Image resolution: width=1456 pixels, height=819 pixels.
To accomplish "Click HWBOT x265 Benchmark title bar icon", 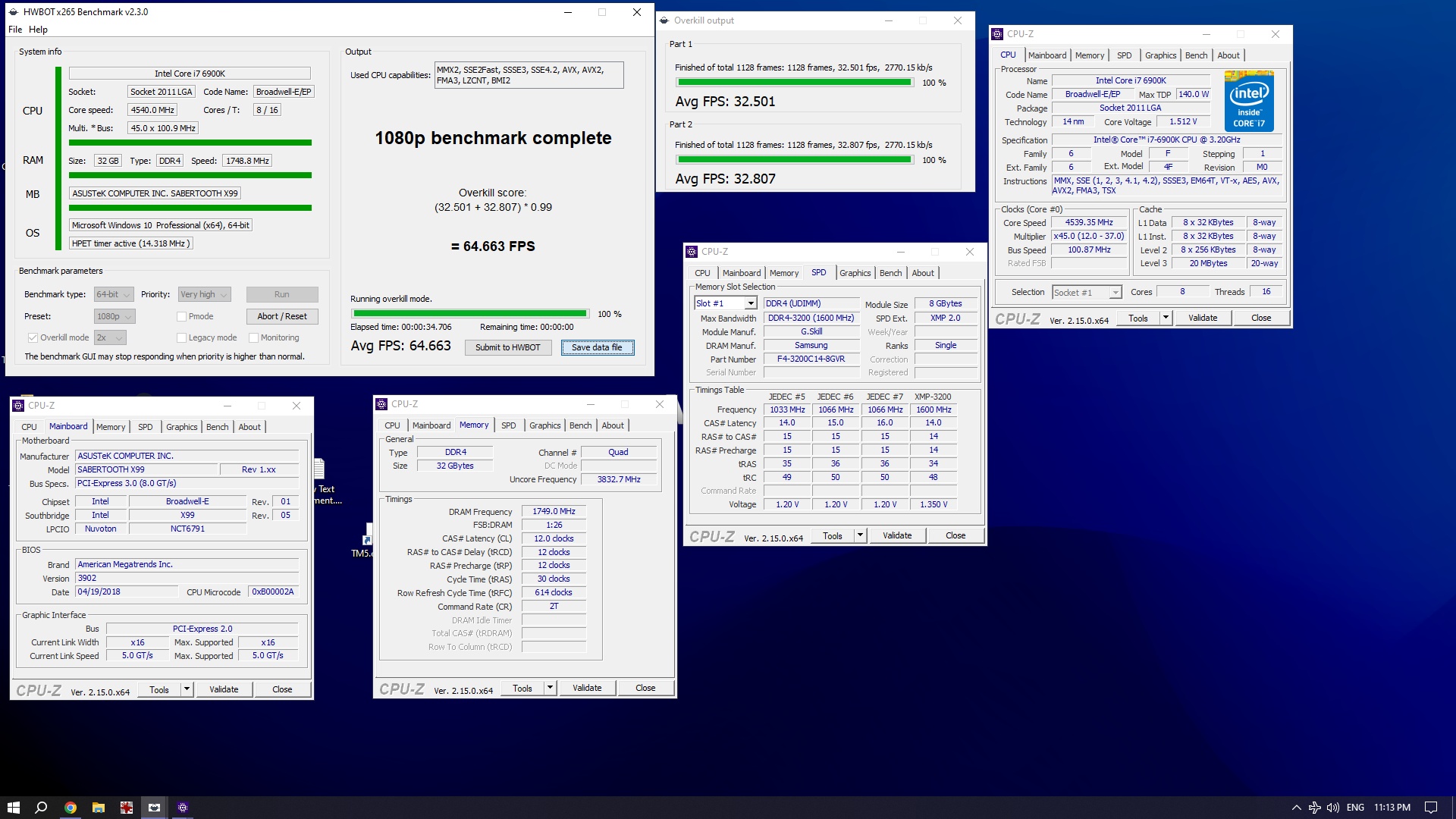I will point(14,12).
